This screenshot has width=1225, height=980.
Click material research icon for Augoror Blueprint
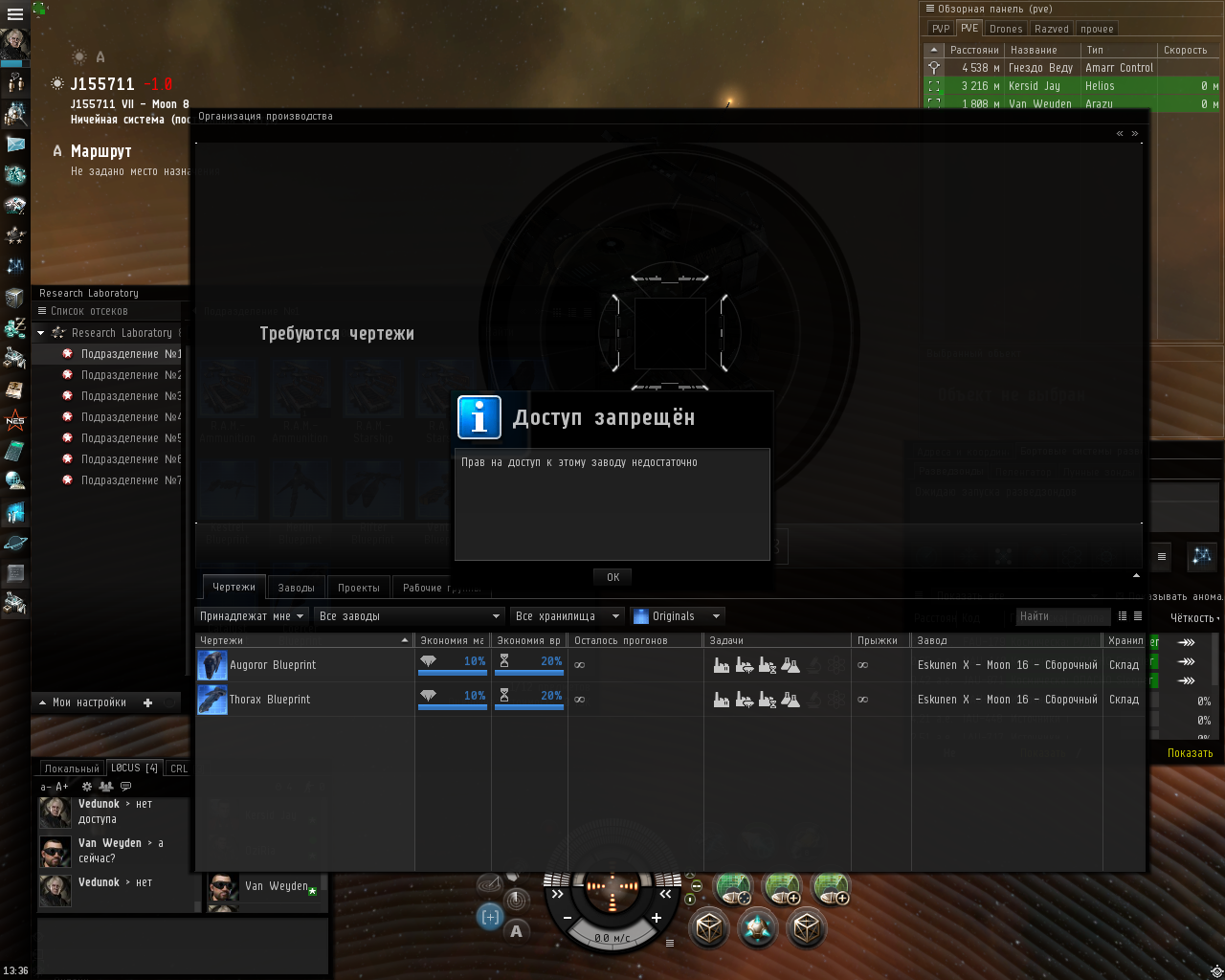coord(745,665)
